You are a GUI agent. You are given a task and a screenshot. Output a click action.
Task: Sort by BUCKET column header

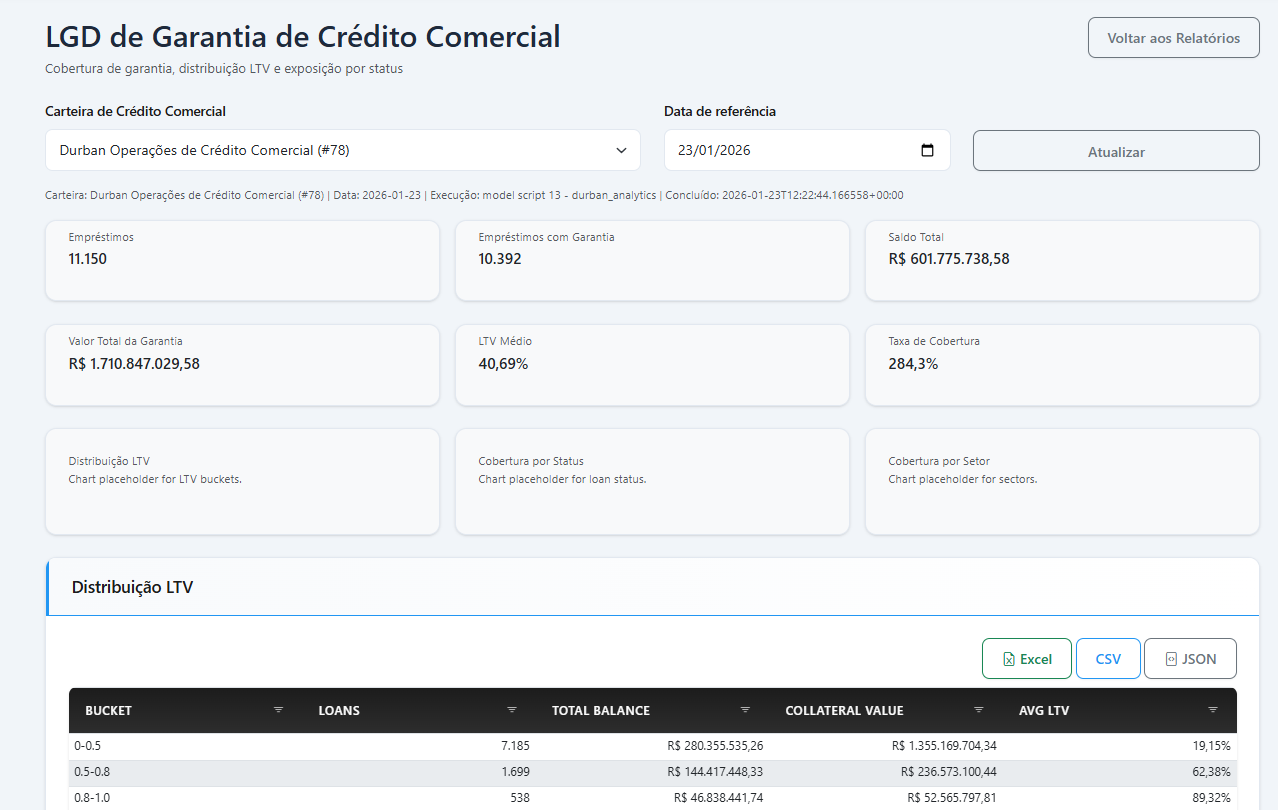(x=109, y=710)
